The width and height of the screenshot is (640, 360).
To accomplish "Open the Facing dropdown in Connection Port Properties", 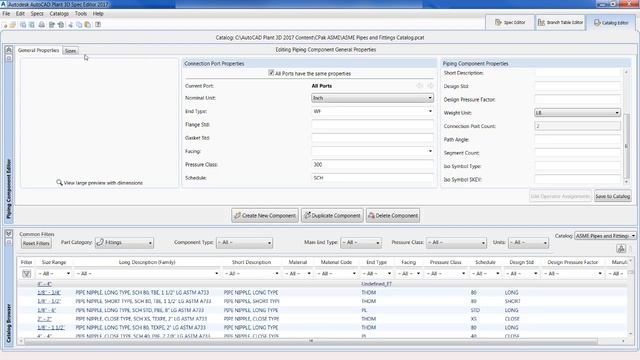I will point(372,151).
